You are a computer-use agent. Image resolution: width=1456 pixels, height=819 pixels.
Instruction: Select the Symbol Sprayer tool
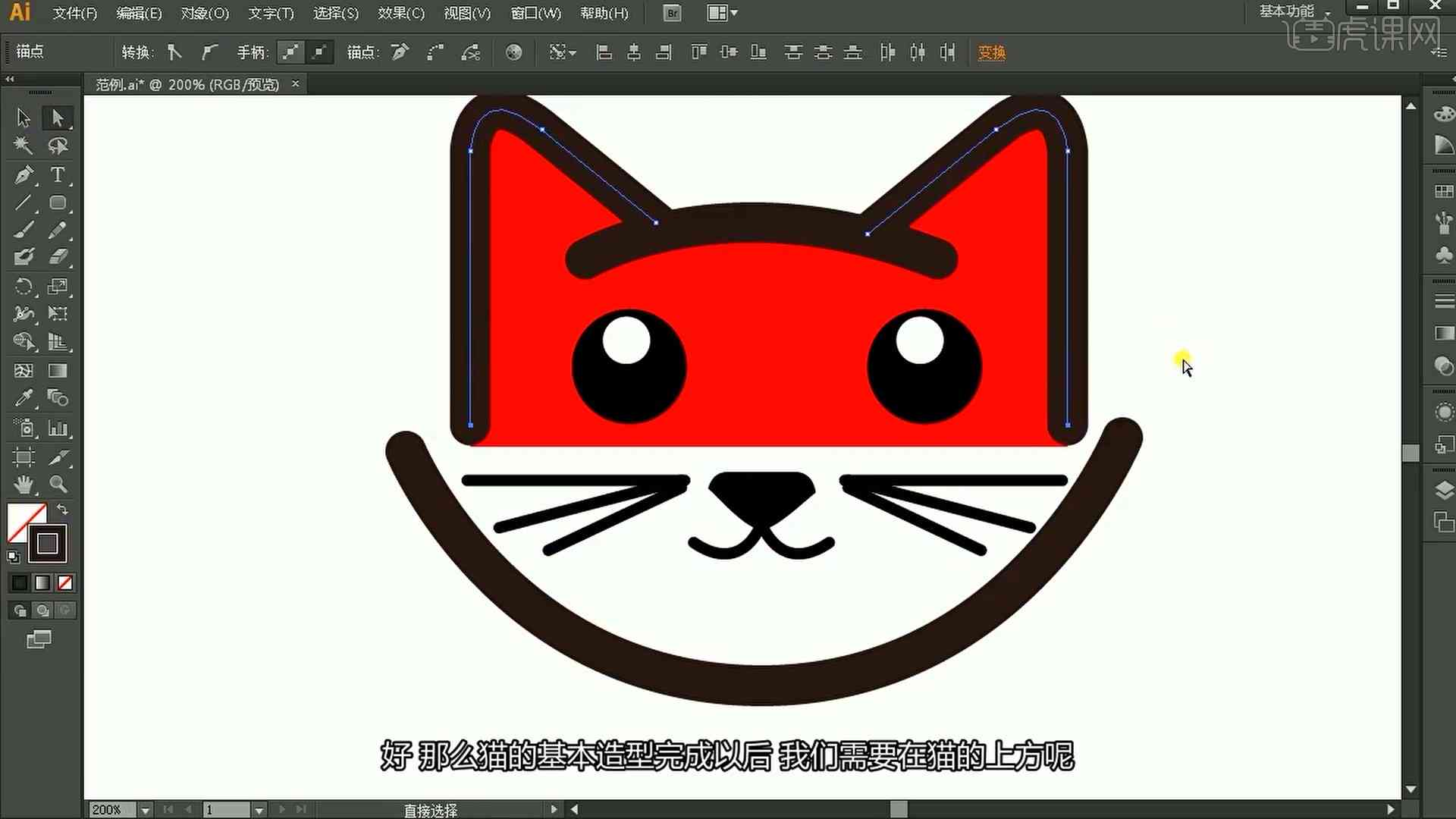(24, 428)
